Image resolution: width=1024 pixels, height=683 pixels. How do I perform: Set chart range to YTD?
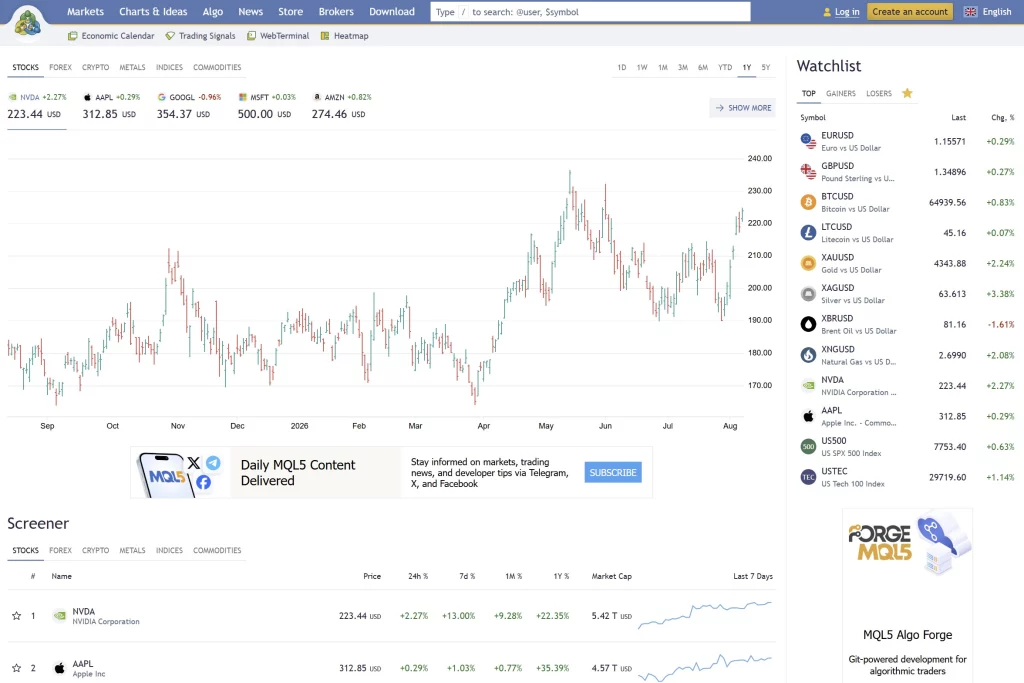tap(725, 67)
